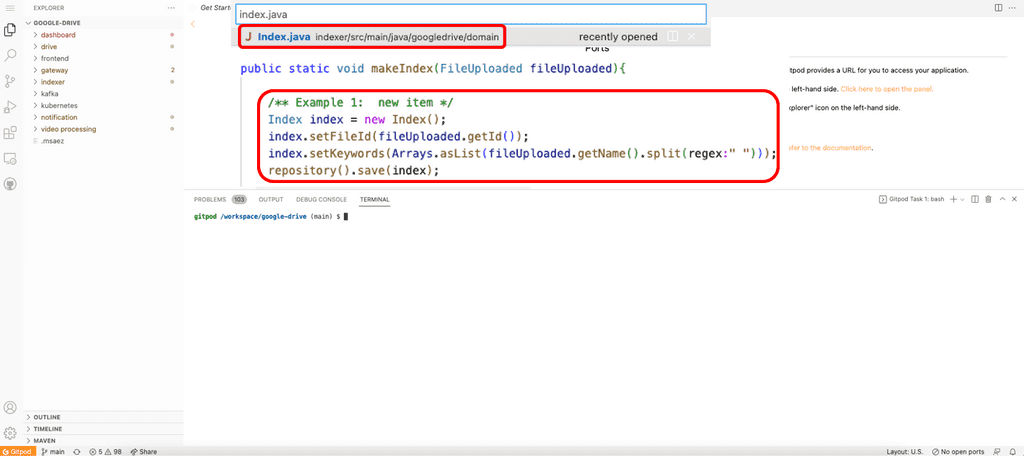Viewport: 1024px width, 460px height.
Task: Expand the OUTLINE section
Action: coord(46,417)
